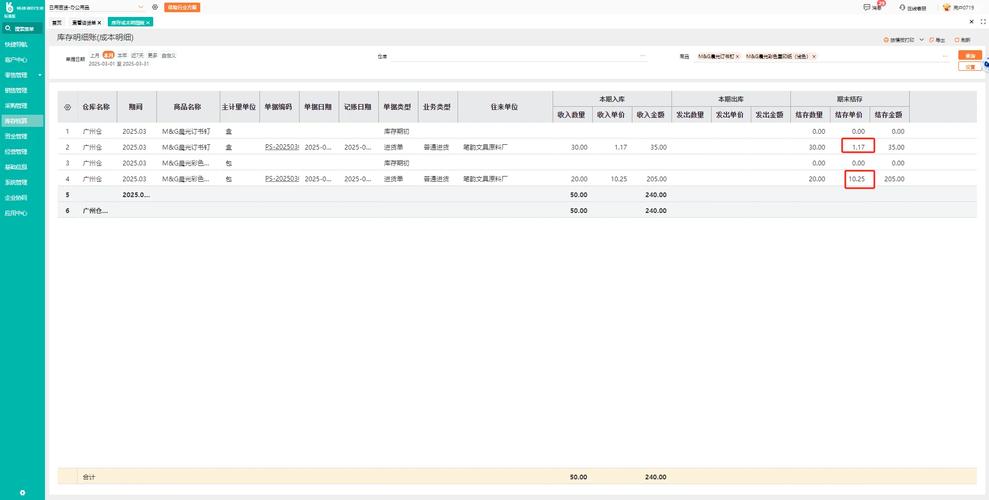Select the 1.17 ending unit price cell
Screen dimensions: 989x500
tap(858, 147)
